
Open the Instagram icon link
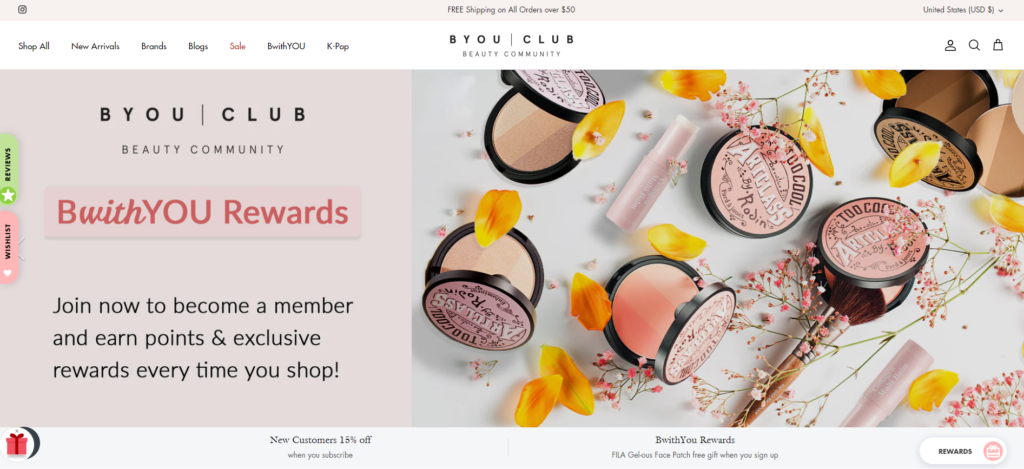pos(22,10)
